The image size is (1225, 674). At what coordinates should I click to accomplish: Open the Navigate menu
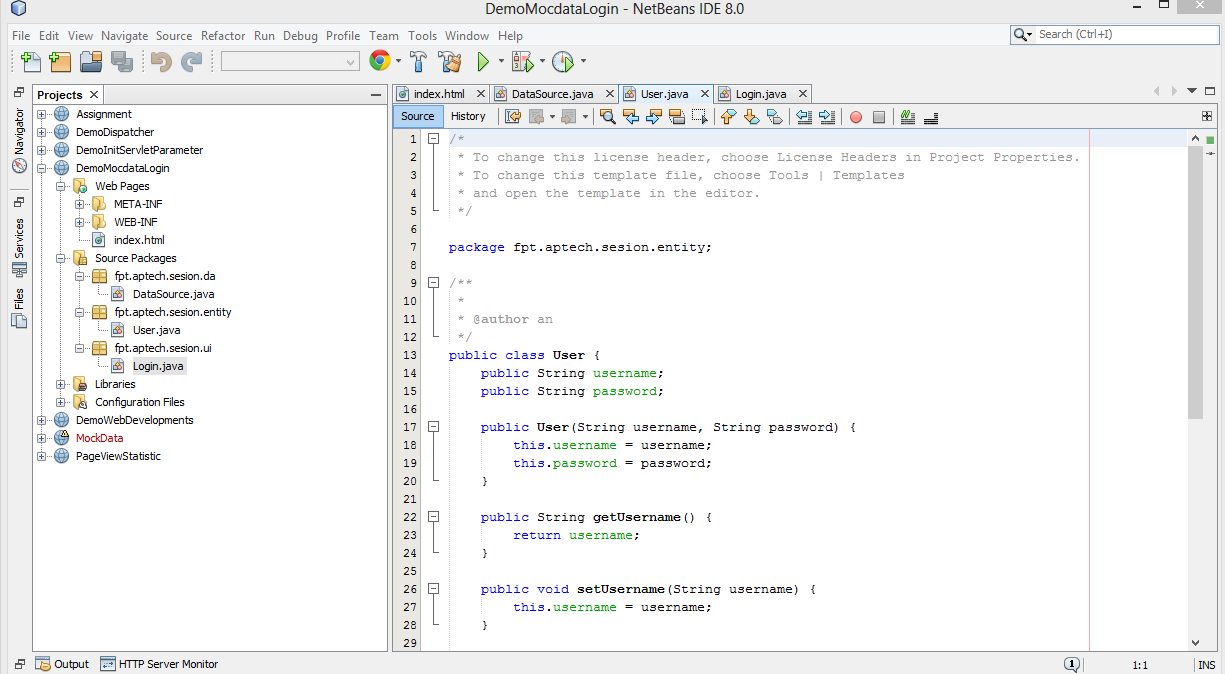coord(124,36)
